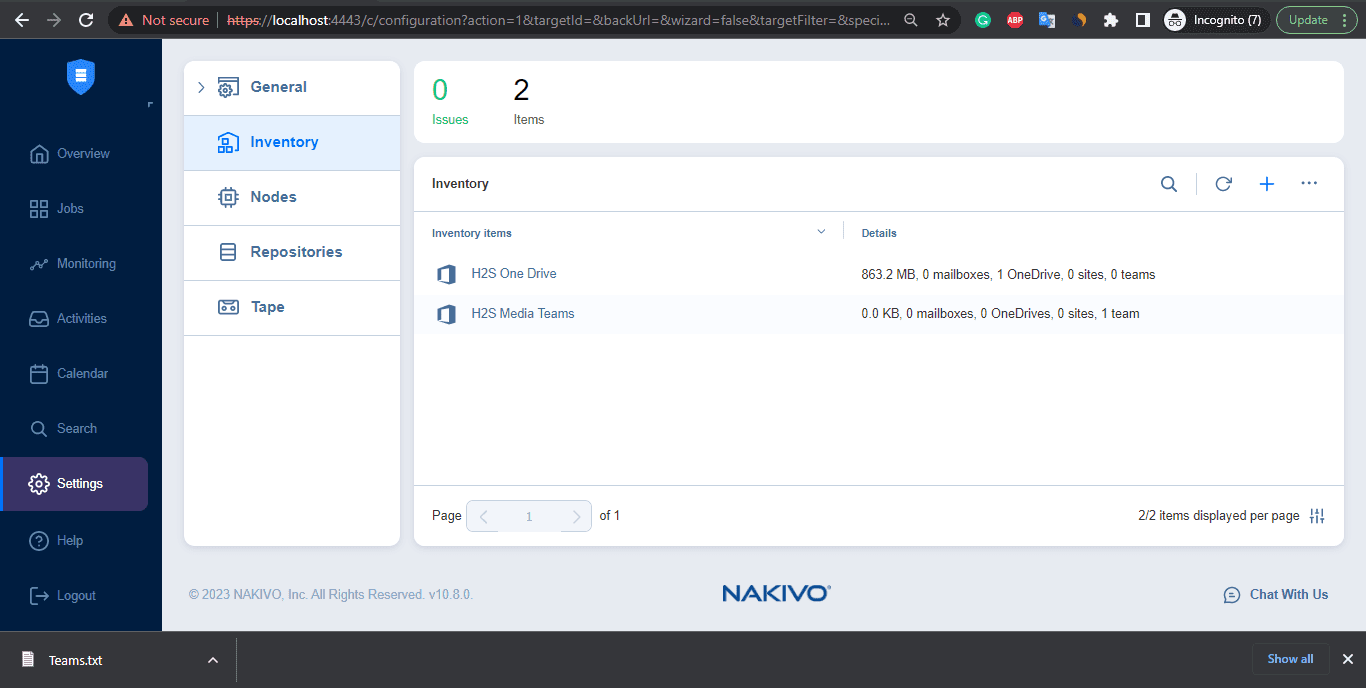This screenshot has width=1366, height=688.
Task: Open downloaded Teams.txt file
Action: coord(75,660)
